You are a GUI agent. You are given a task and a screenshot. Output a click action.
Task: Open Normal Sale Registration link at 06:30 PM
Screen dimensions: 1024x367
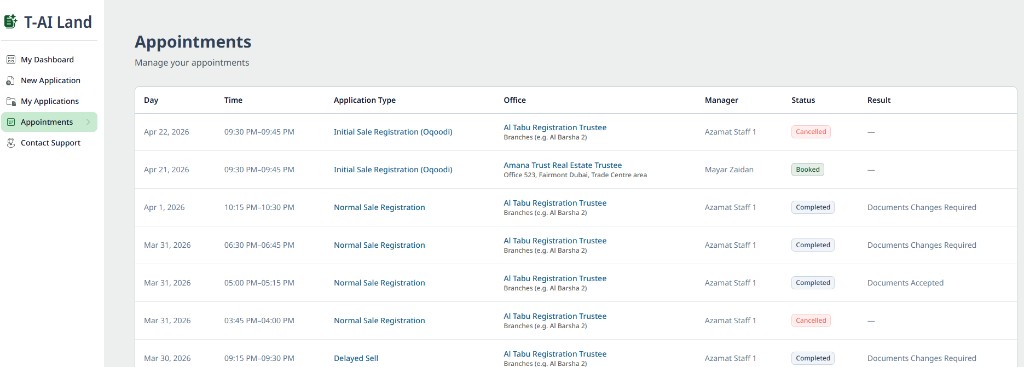click(x=379, y=246)
